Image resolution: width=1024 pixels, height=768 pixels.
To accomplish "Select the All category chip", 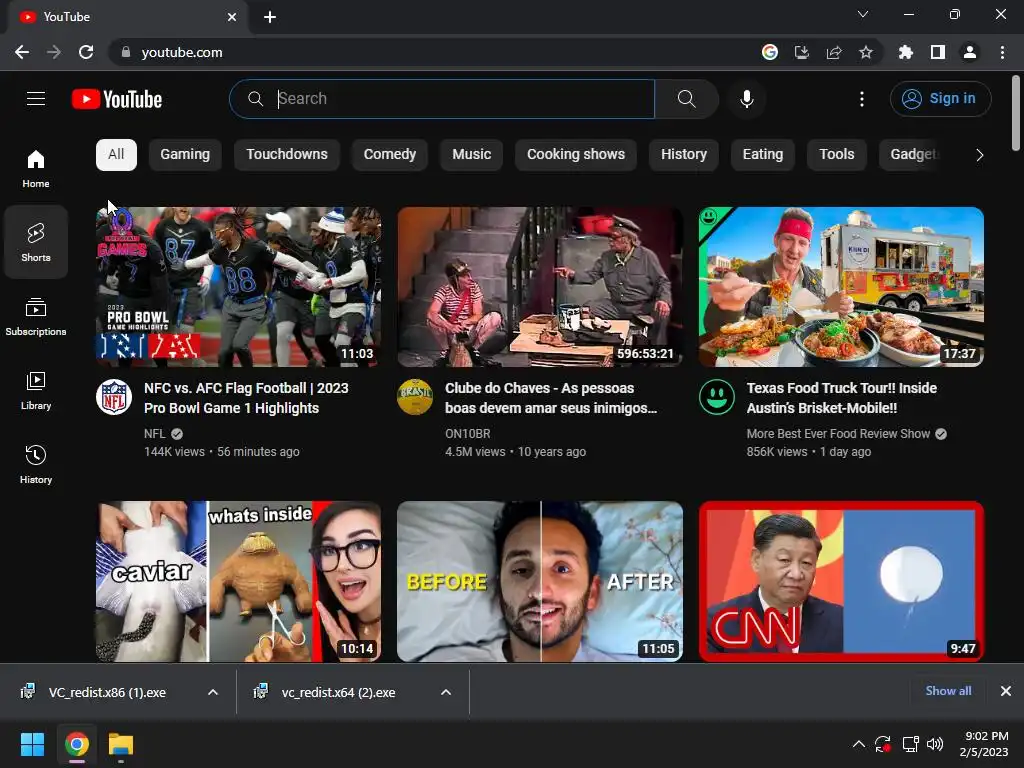I will 116,154.
